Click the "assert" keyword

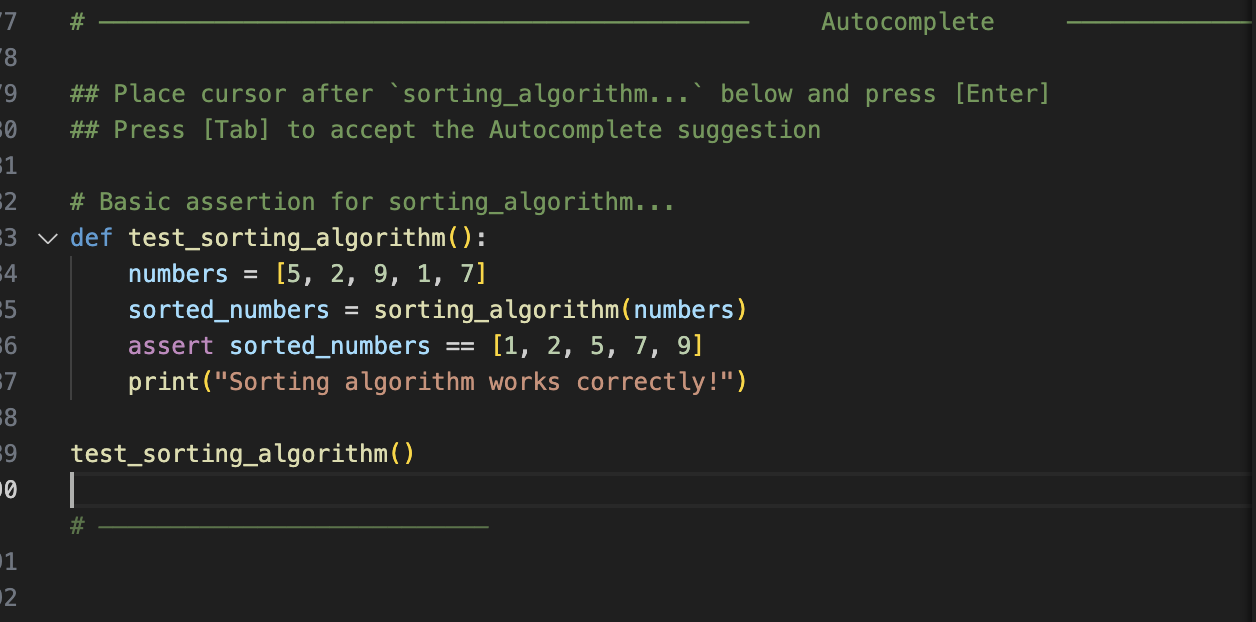coord(171,346)
